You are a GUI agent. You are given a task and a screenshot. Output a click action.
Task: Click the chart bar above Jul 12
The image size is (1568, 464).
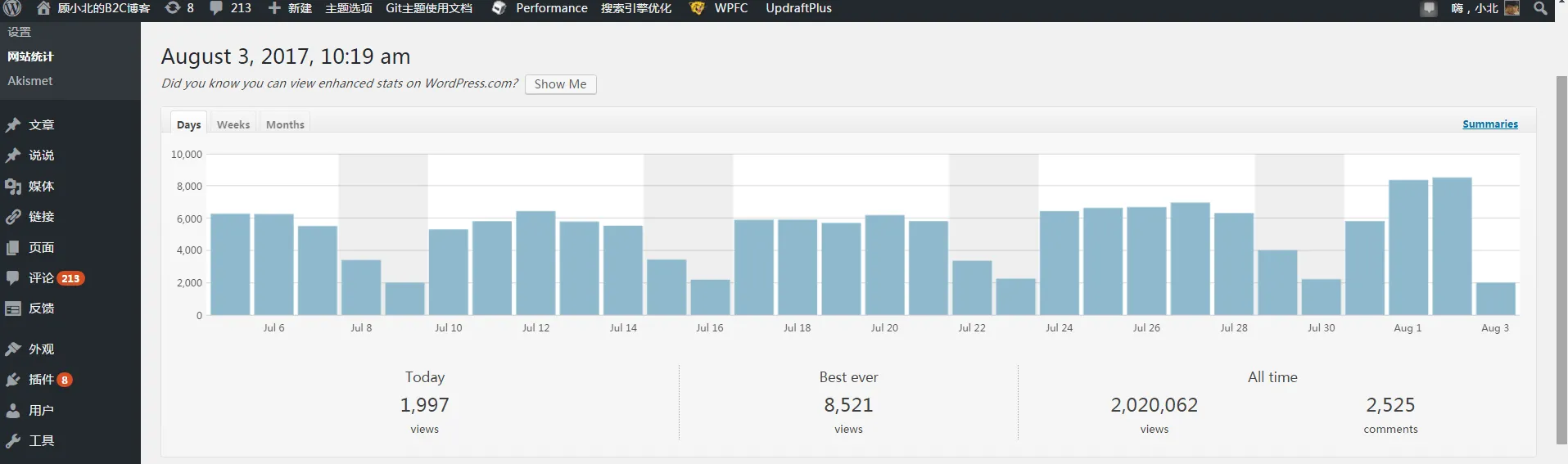pyautogui.click(x=535, y=263)
